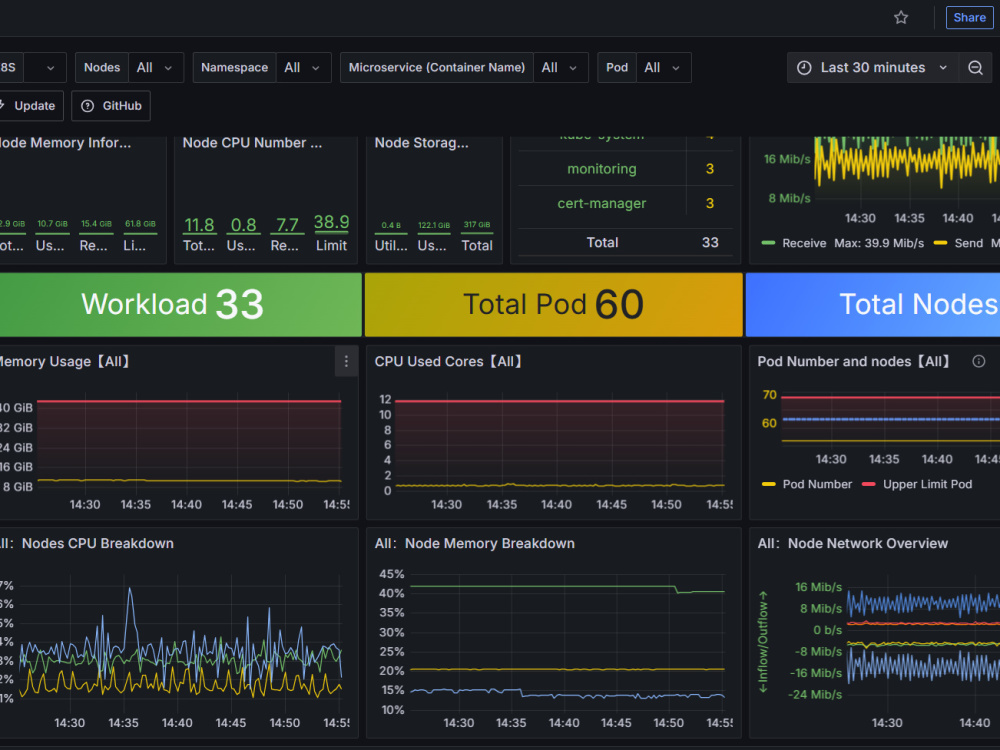Select the monitoring namespace row
Screen dimensions: 1000x750
(x=626, y=169)
